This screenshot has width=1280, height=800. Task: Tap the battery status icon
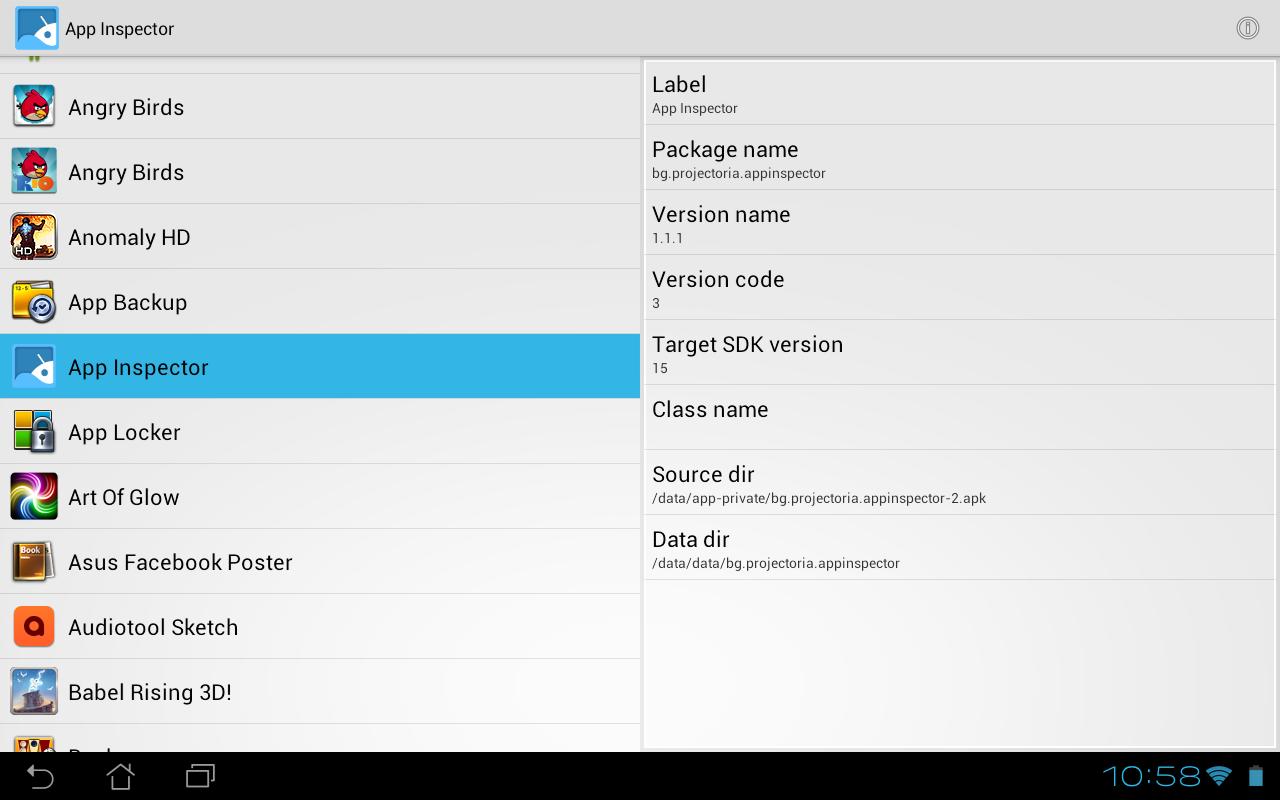1256,776
